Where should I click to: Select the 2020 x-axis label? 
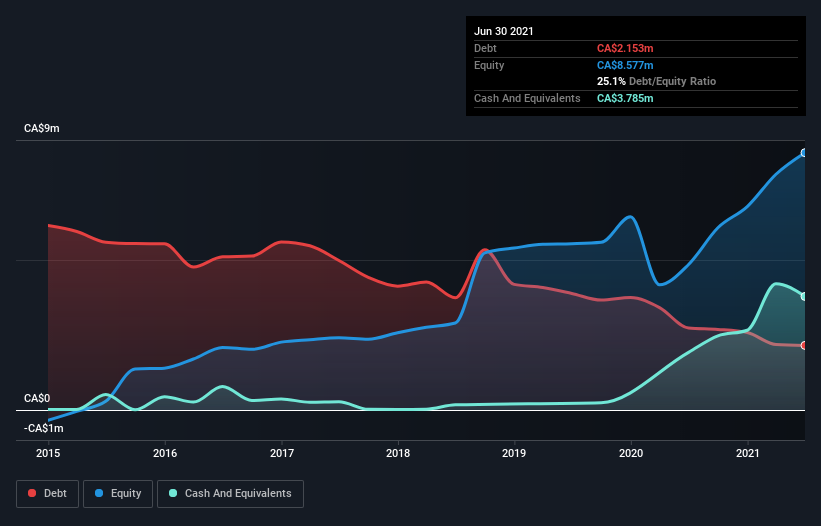tap(631, 453)
